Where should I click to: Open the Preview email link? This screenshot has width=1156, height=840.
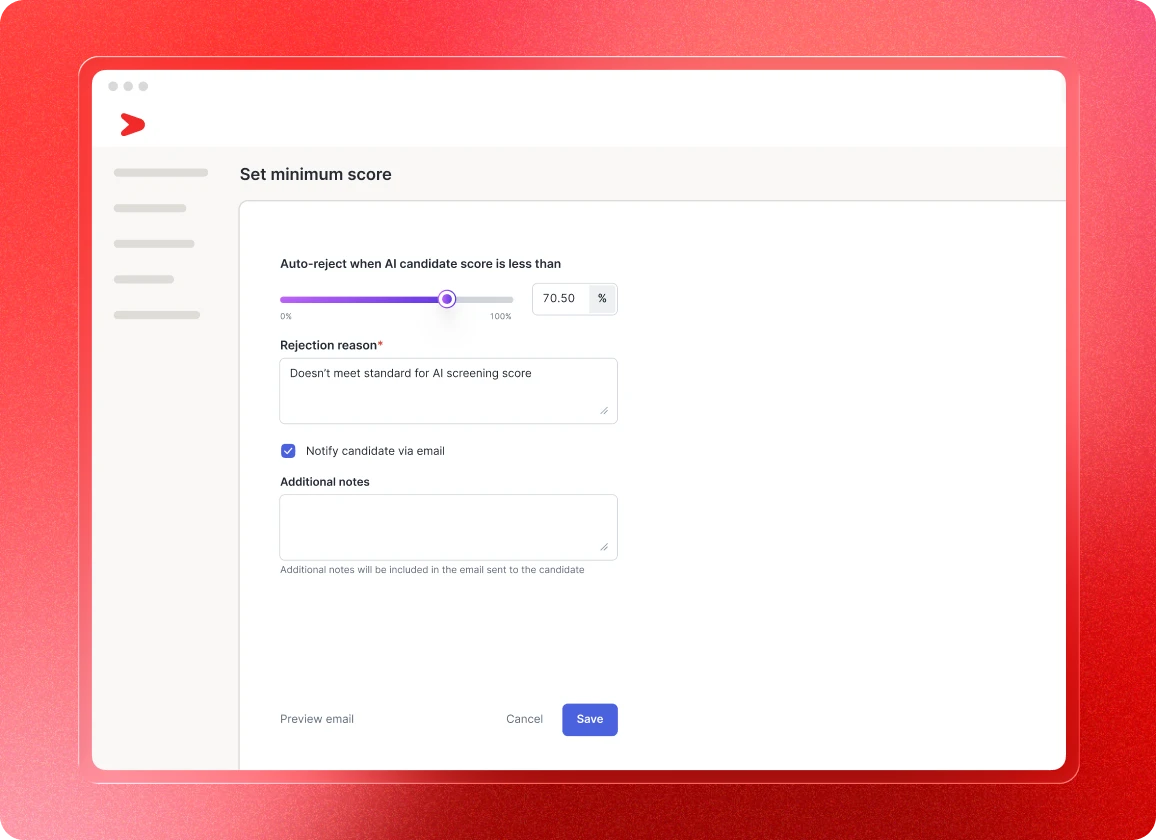[x=317, y=719]
